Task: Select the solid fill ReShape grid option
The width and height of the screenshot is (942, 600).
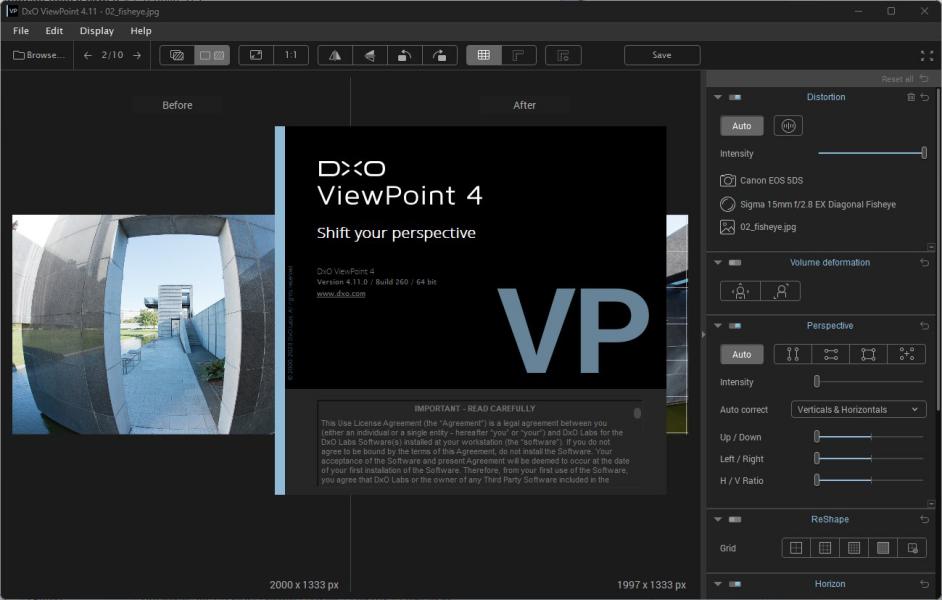Action: tap(883, 548)
